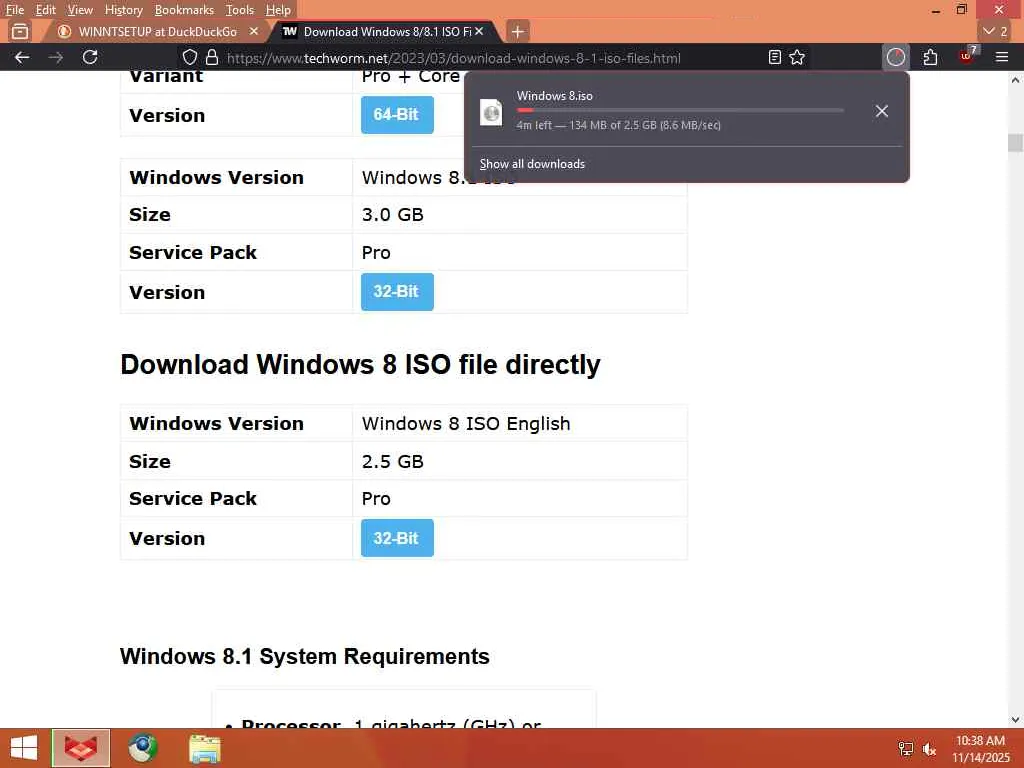The width and height of the screenshot is (1024, 768).
Task: Open the View menu
Action: click(x=80, y=10)
